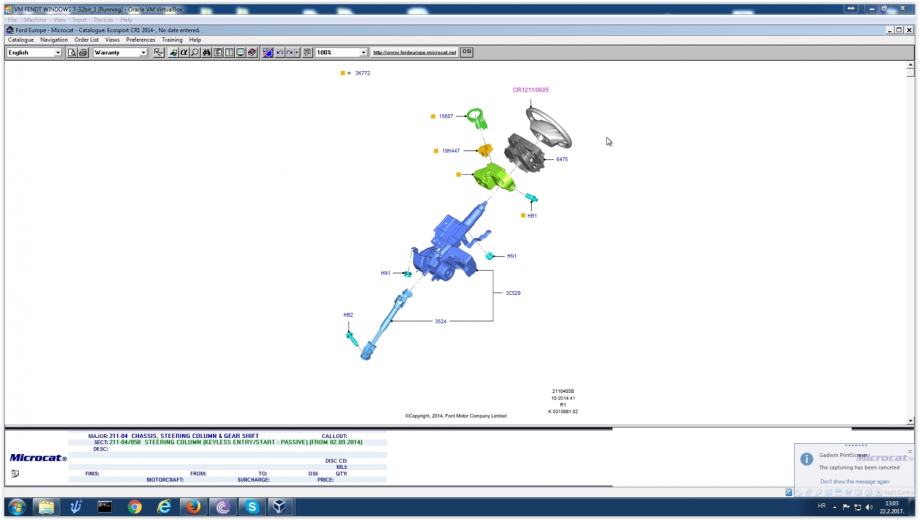919x520 pixels.
Task: Select part callout HB2
Action: click(348, 315)
